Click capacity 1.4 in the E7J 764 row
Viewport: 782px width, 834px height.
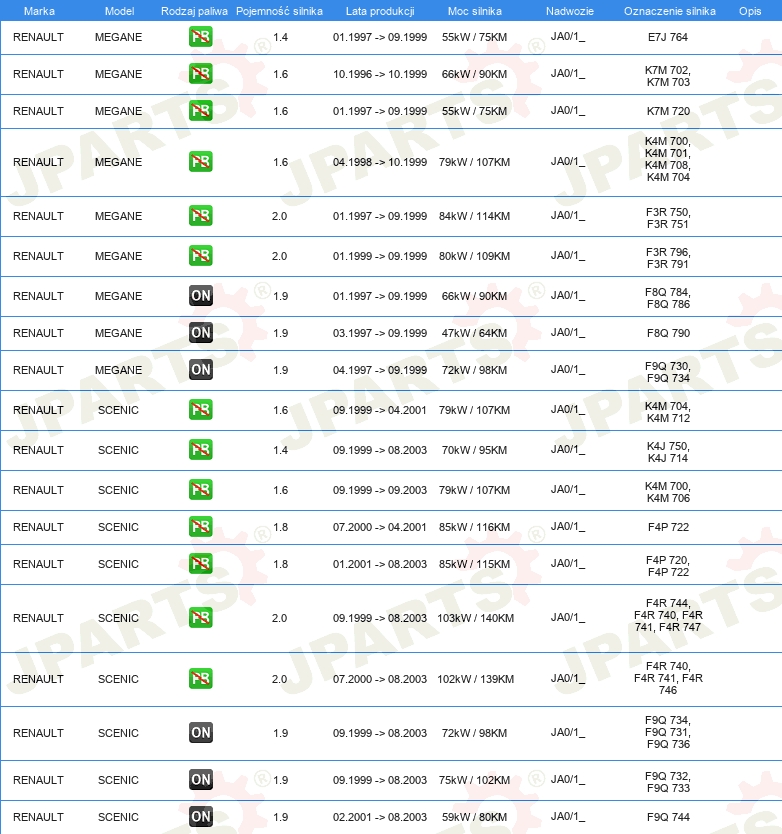tap(280, 38)
